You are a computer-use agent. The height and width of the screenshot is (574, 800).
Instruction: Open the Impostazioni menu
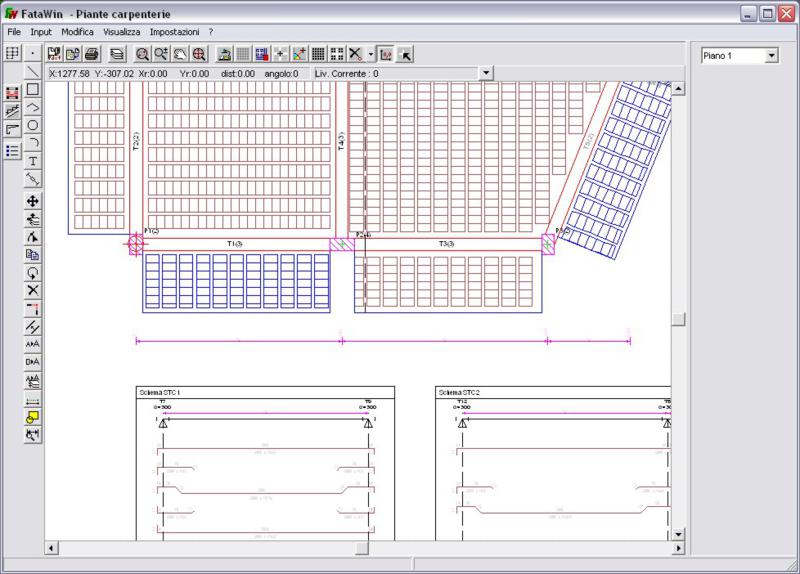174,32
